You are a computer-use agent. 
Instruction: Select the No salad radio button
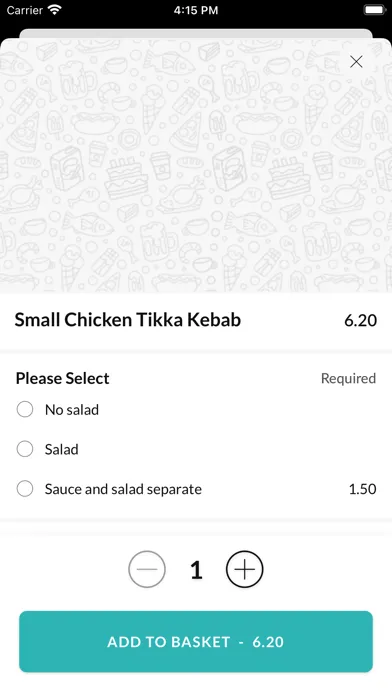tap(25, 409)
